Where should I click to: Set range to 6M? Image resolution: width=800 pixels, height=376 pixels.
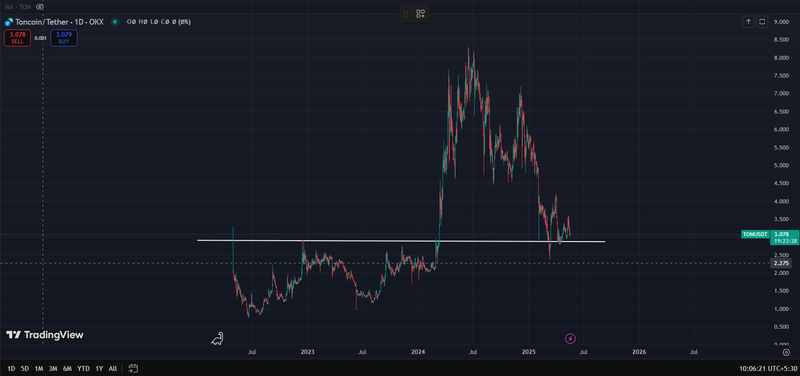[67, 368]
